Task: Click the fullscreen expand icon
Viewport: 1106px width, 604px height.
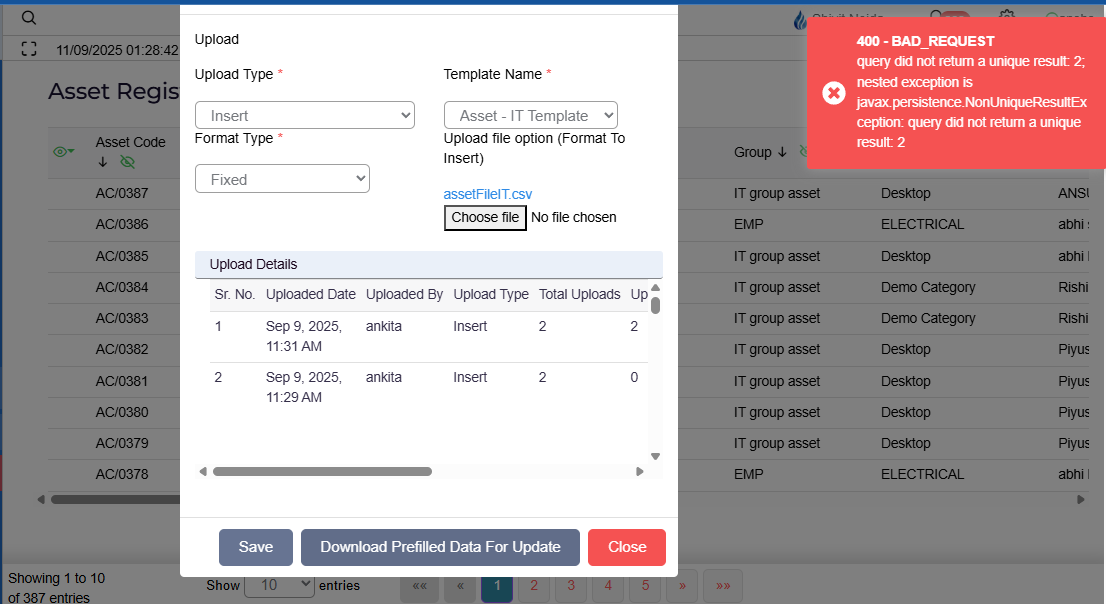Action: [x=29, y=49]
